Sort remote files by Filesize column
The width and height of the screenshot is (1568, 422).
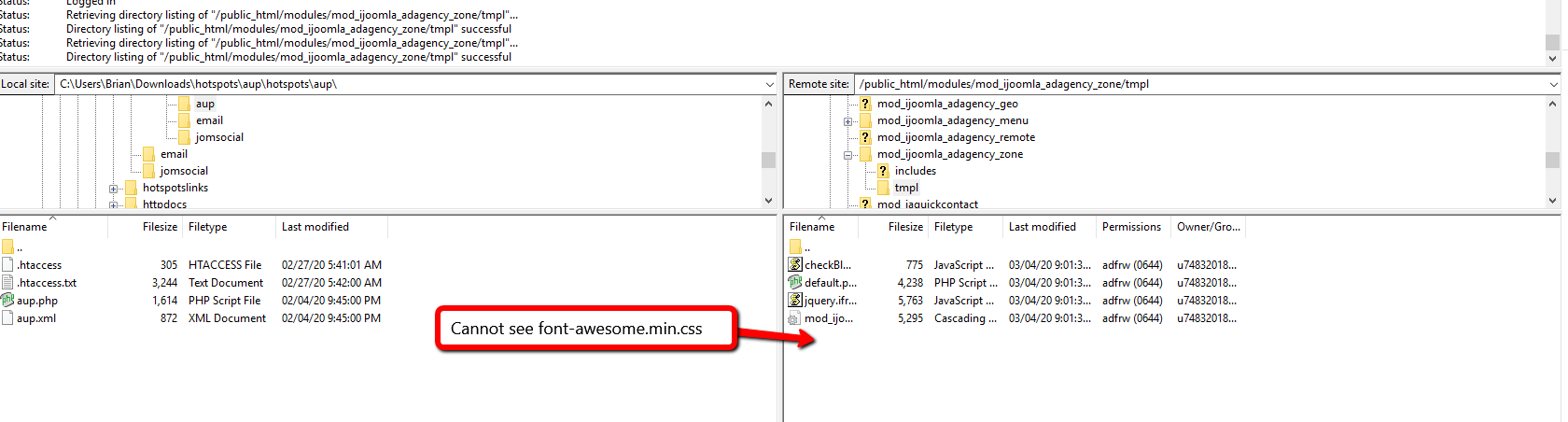pyautogui.click(x=894, y=227)
